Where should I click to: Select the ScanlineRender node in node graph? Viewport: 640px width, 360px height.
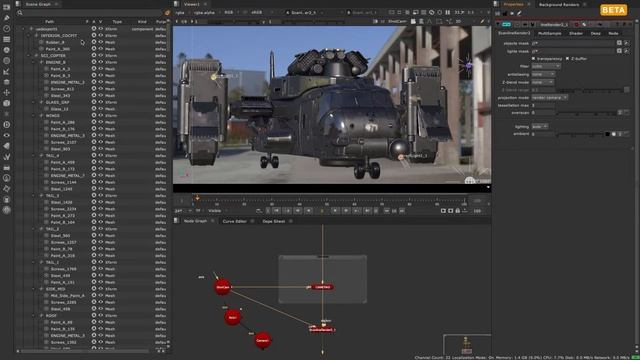click(x=322, y=330)
